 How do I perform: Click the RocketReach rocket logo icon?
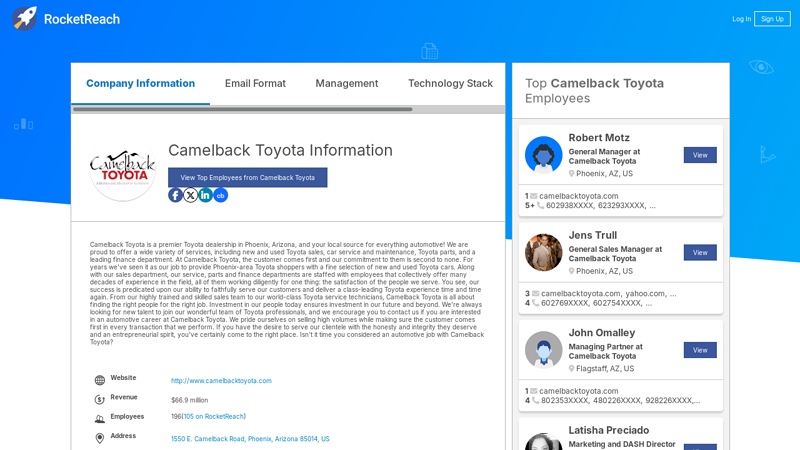pos(24,19)
